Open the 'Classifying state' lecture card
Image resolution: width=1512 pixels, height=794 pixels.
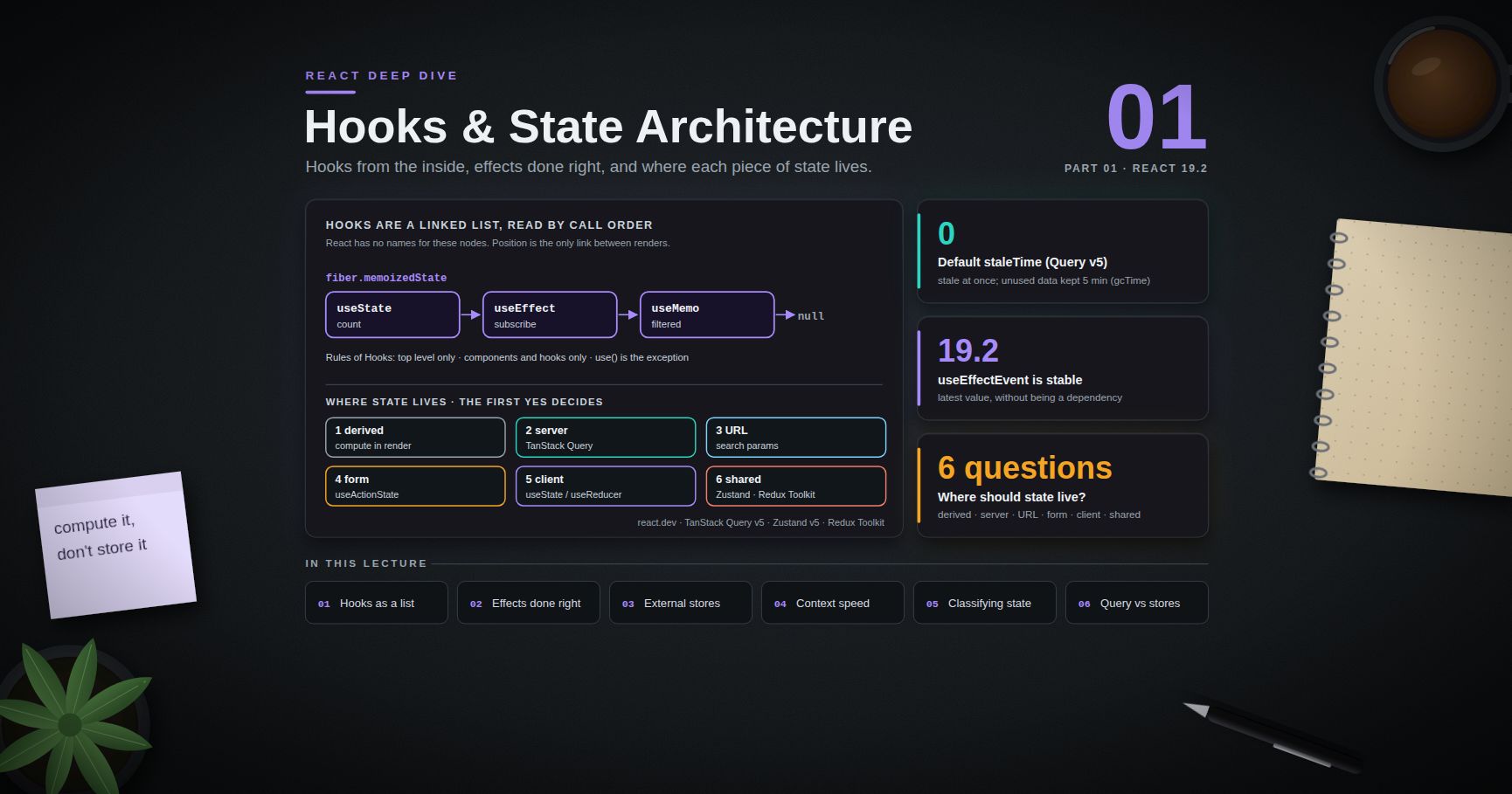click(x=985, y=603)
